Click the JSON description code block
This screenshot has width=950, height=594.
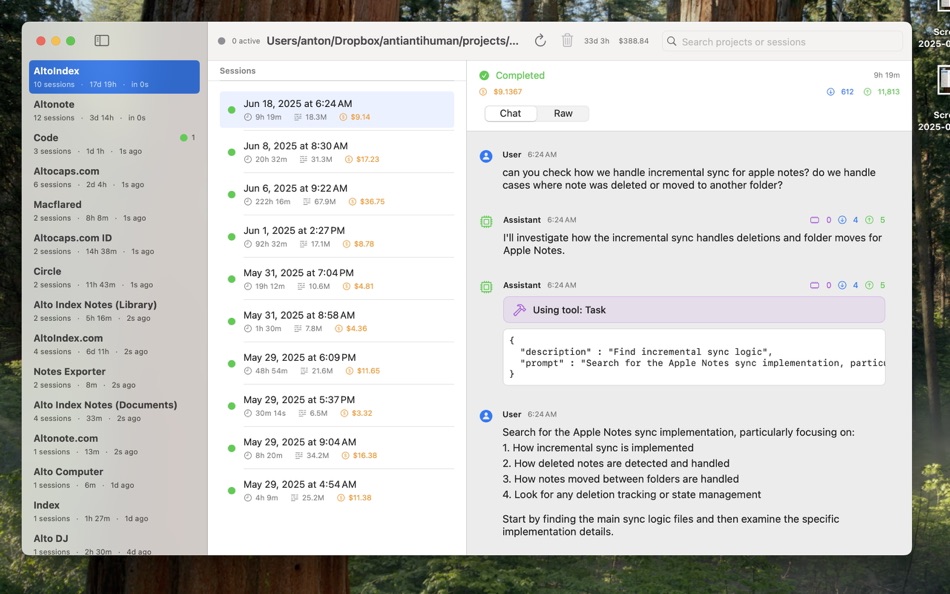pos(694,357)
